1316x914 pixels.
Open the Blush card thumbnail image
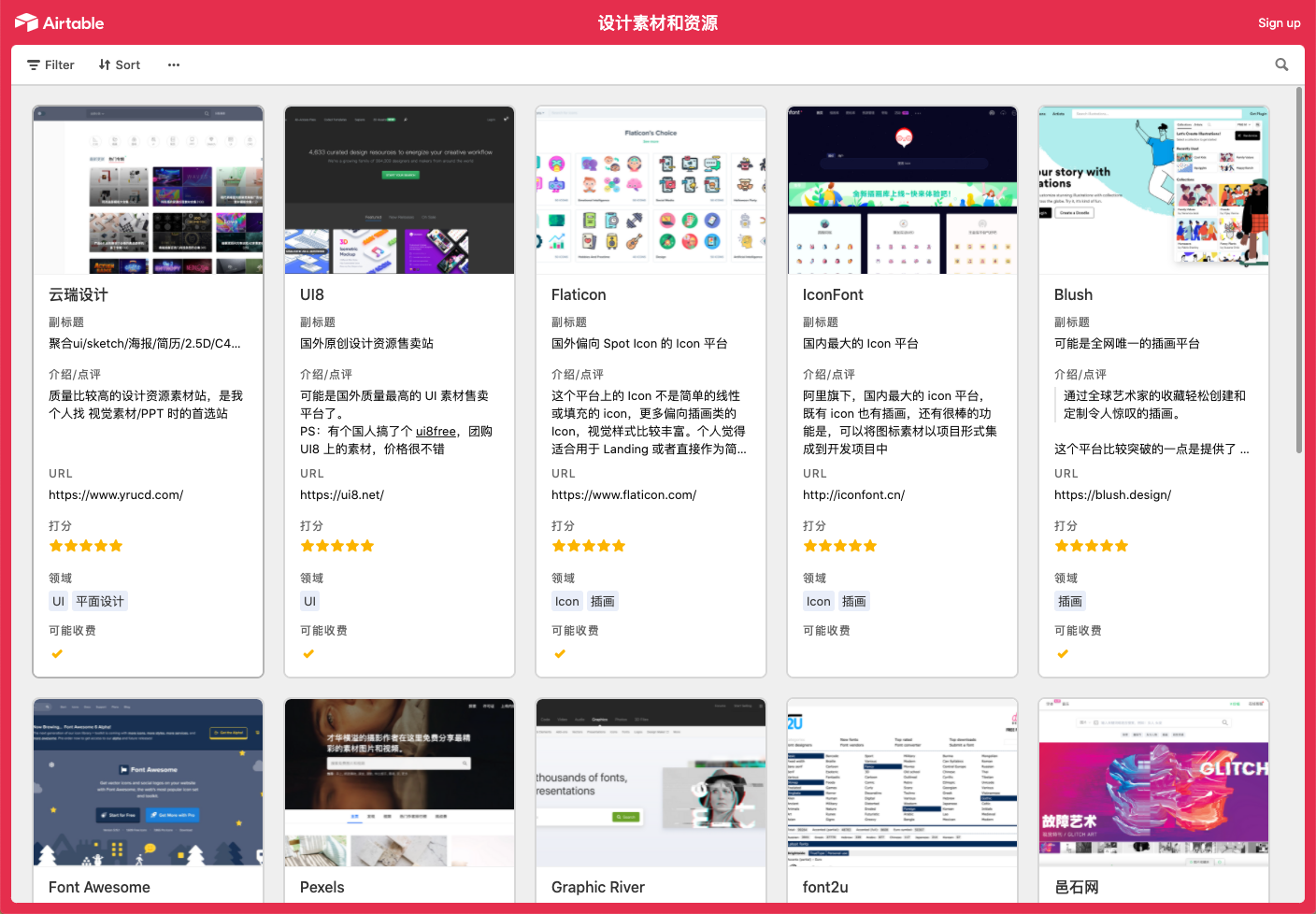coord(1153,190)
